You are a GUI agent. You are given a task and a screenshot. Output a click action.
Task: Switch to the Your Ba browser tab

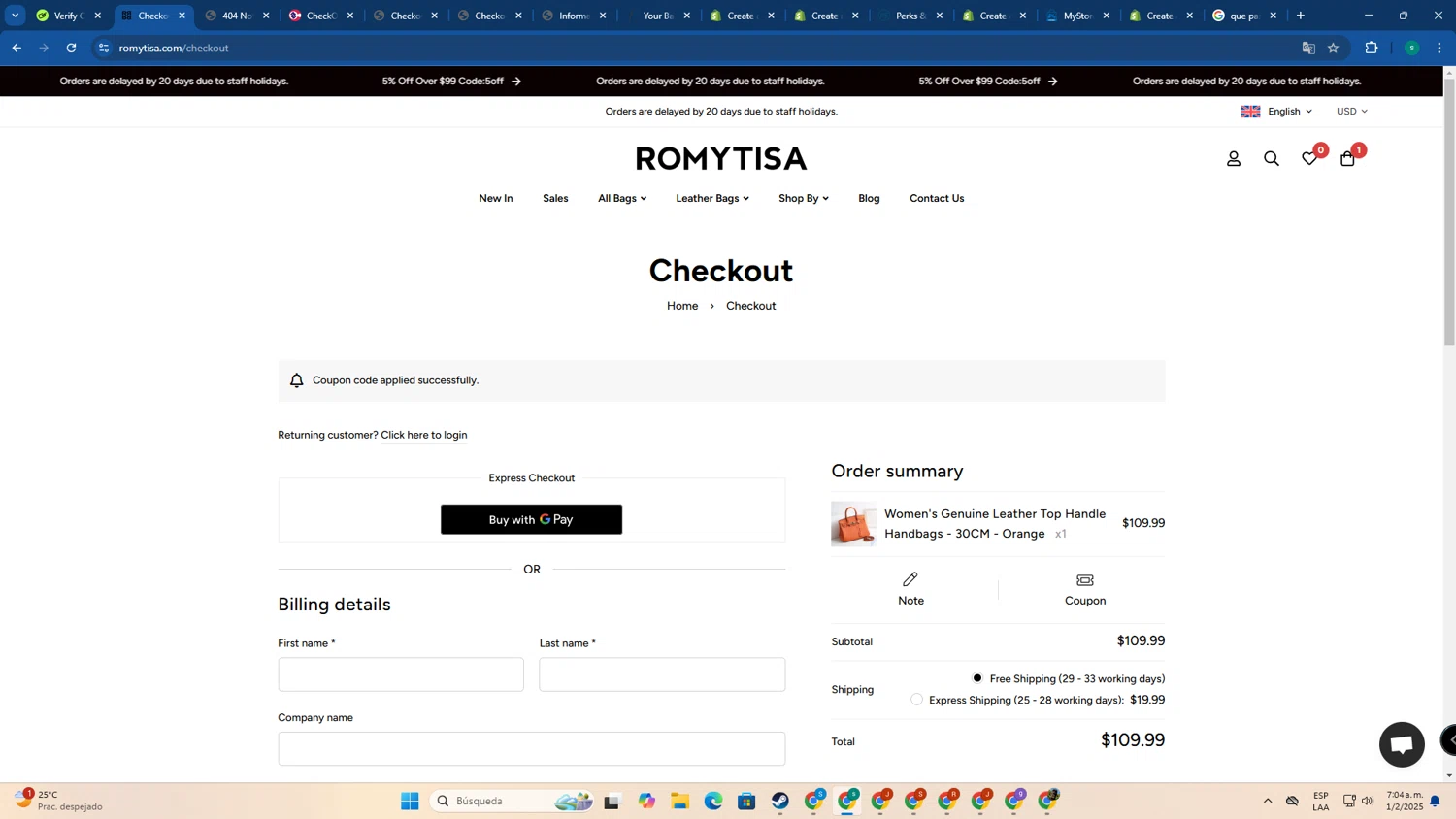[657, 16]
